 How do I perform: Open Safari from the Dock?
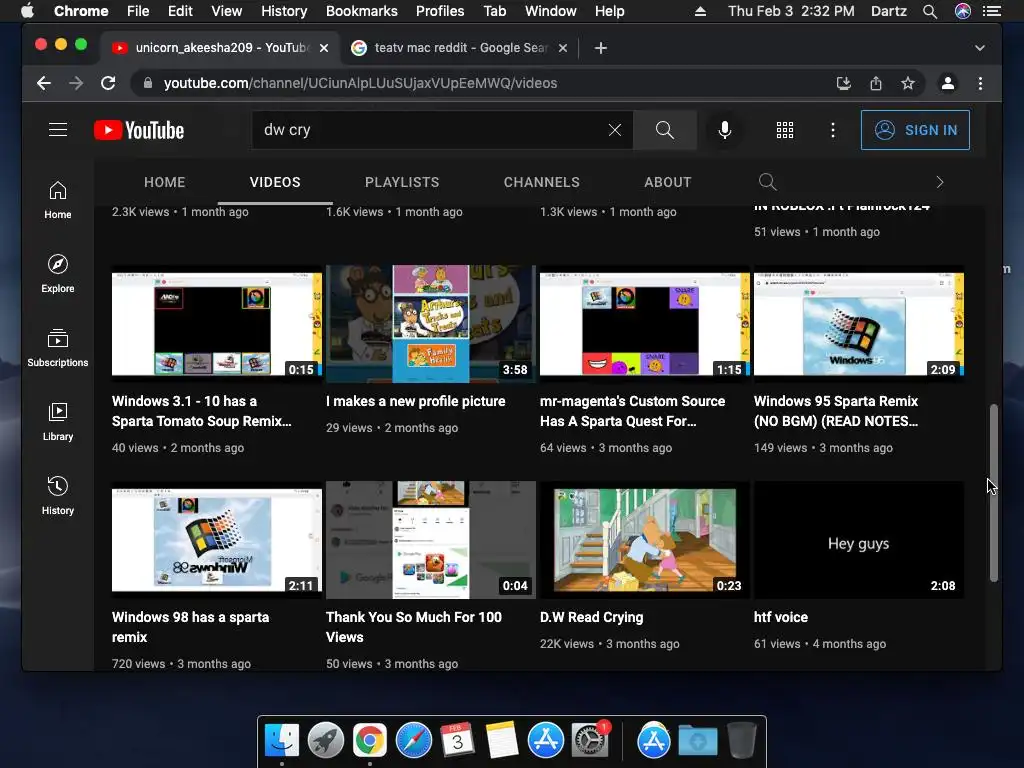[x=413, y=740]
